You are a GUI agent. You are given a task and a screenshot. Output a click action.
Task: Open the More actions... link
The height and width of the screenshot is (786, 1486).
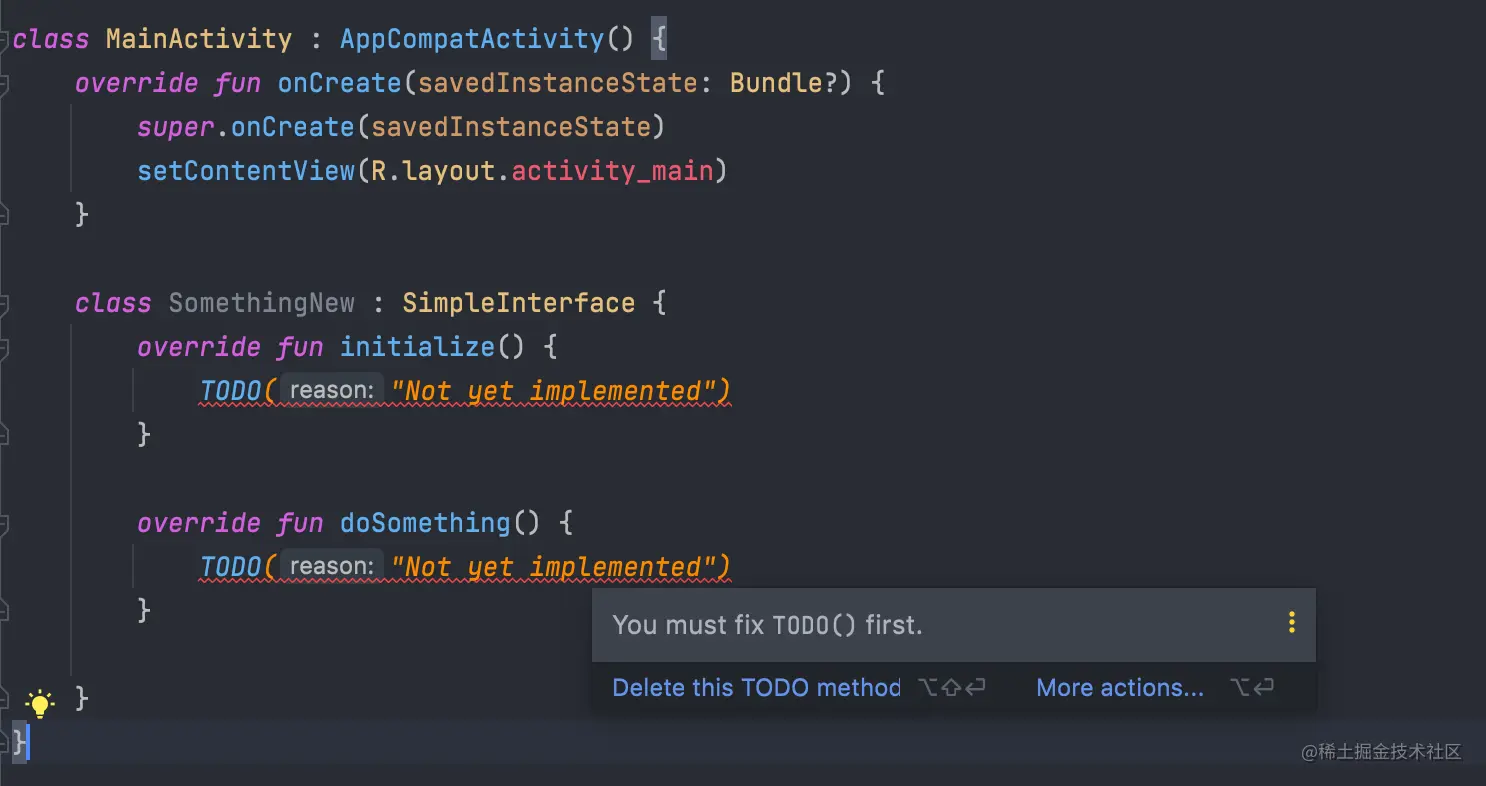1120,688
